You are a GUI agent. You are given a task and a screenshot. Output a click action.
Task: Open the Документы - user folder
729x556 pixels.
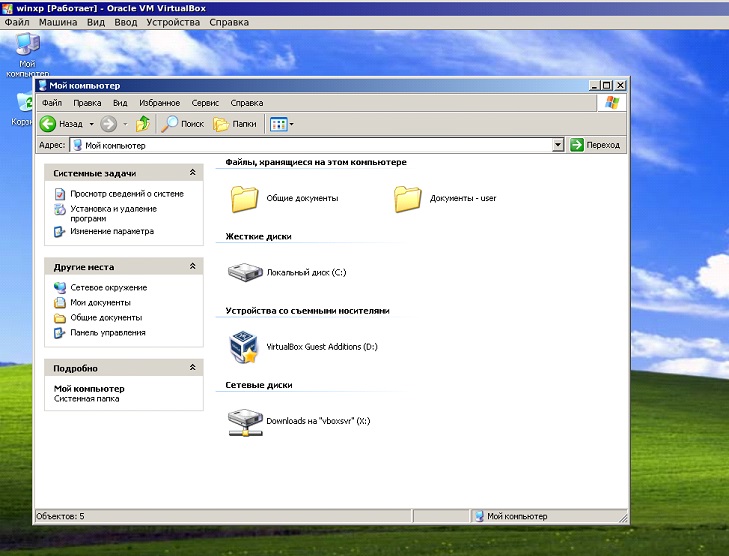pos(408,198)
